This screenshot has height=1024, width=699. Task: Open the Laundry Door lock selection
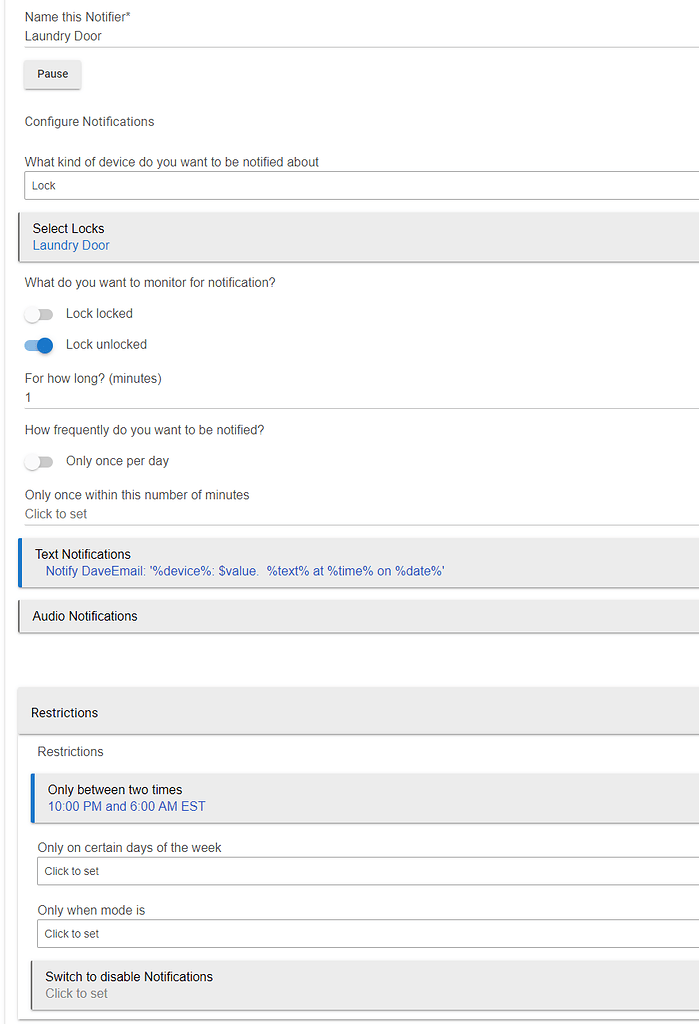[70, 245]
